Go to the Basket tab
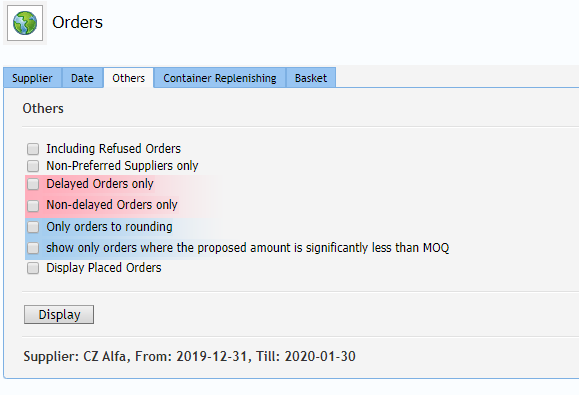579x395 pixels. pos(311,78)
